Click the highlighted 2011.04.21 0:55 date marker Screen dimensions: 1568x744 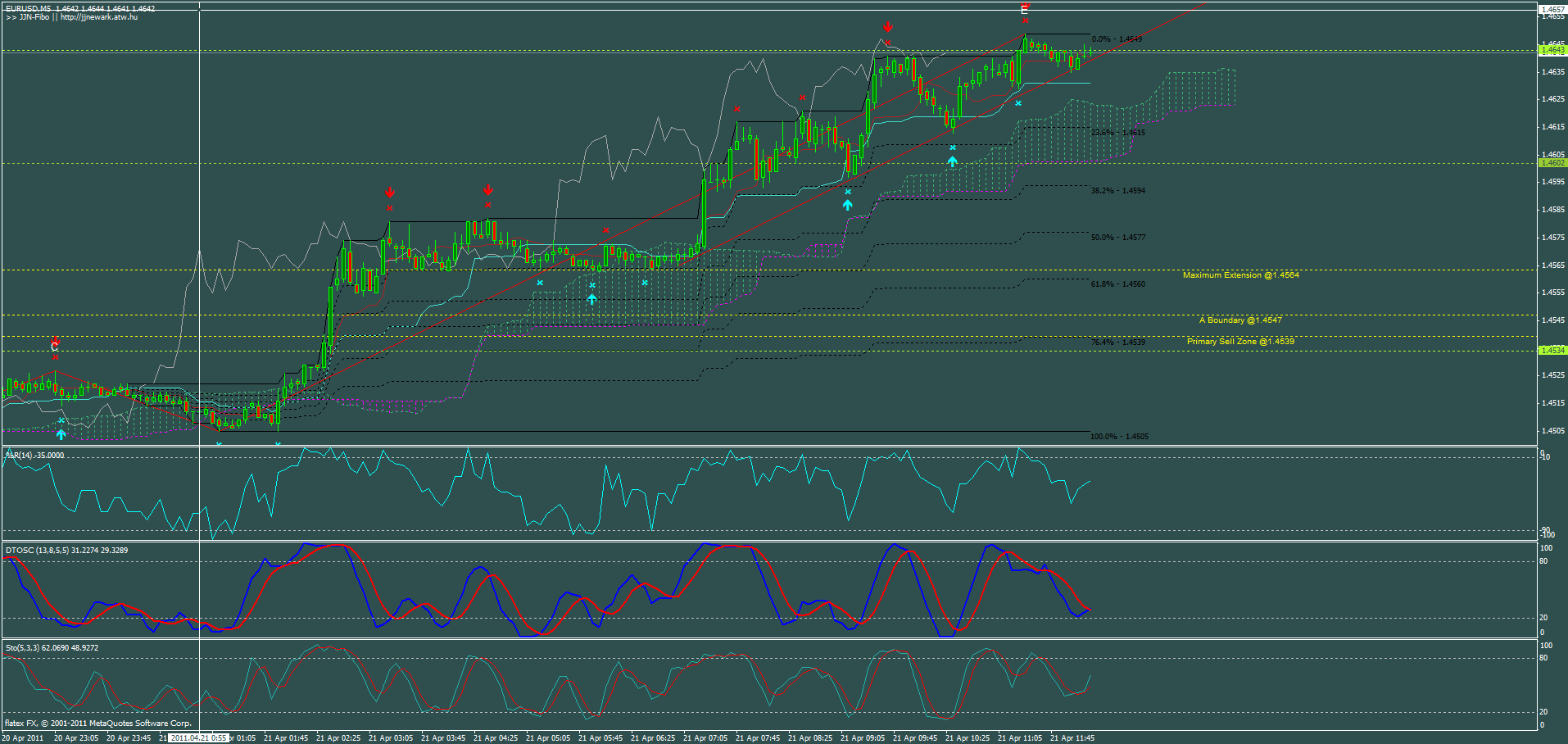tap(197, 737)
